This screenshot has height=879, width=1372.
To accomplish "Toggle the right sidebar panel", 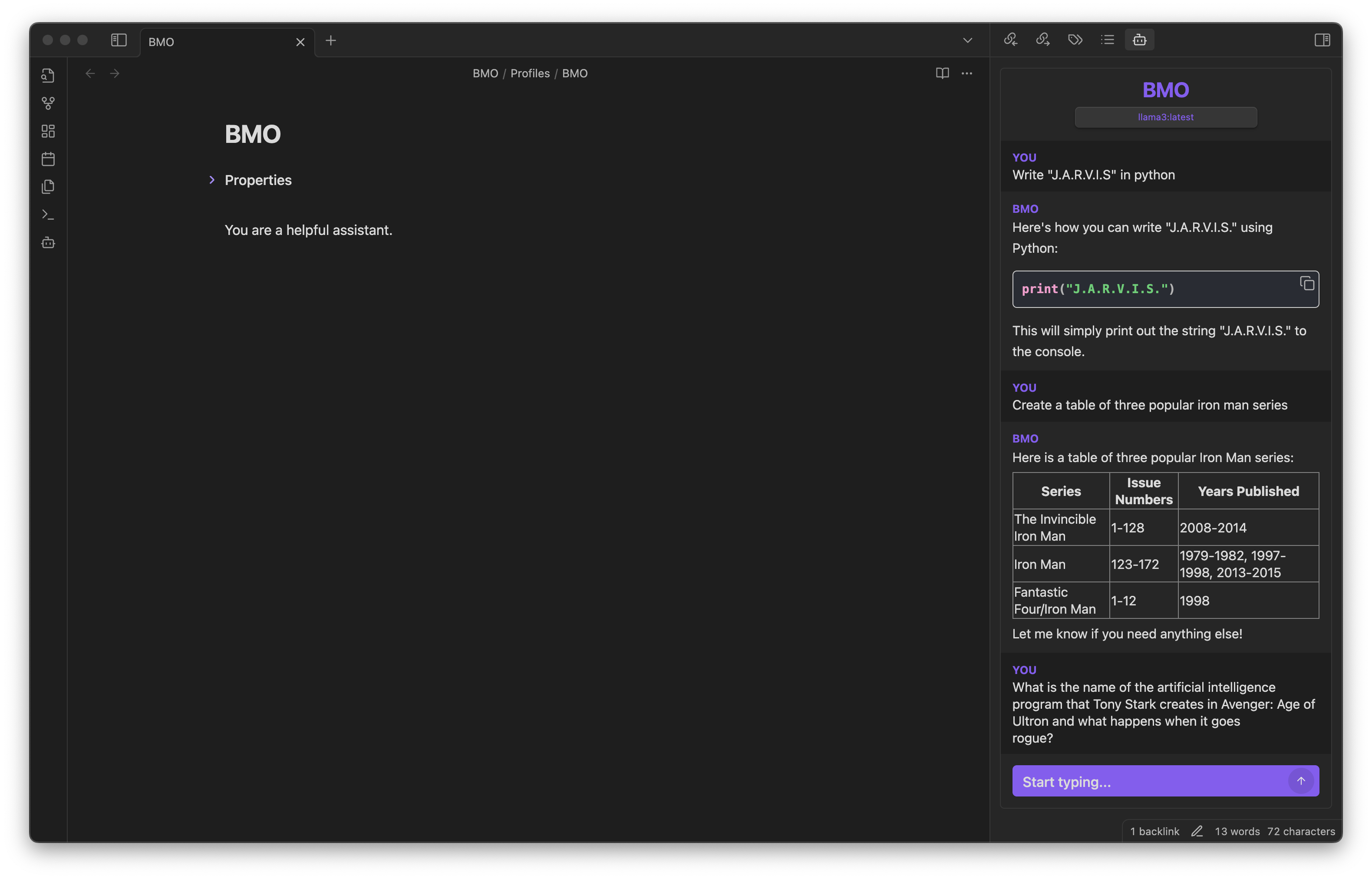I will (x=1322, y=40).
